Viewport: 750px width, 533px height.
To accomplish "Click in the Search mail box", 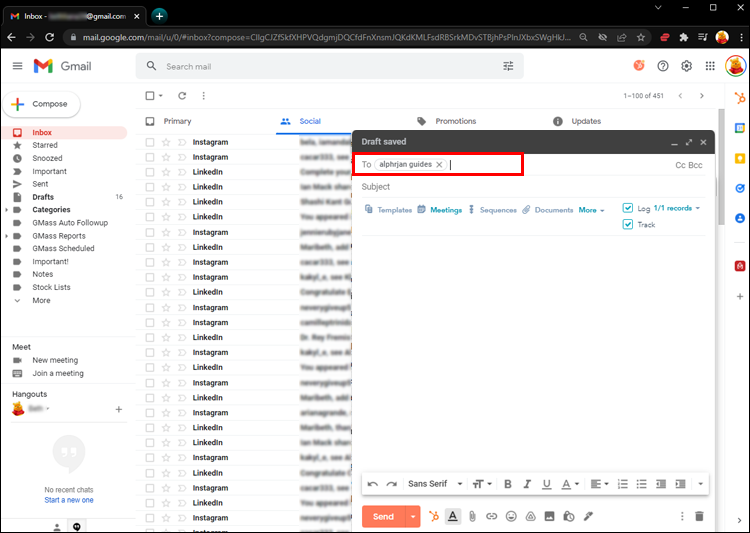I will [330, 67].
